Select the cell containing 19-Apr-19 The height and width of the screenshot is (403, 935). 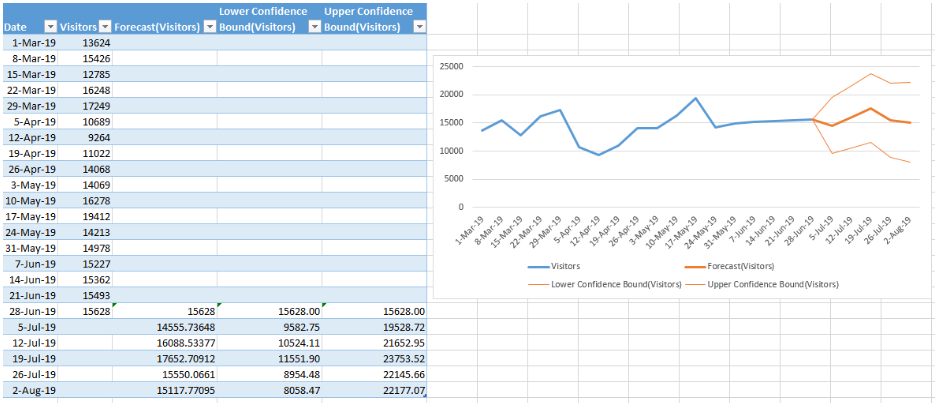coord(29,153)
